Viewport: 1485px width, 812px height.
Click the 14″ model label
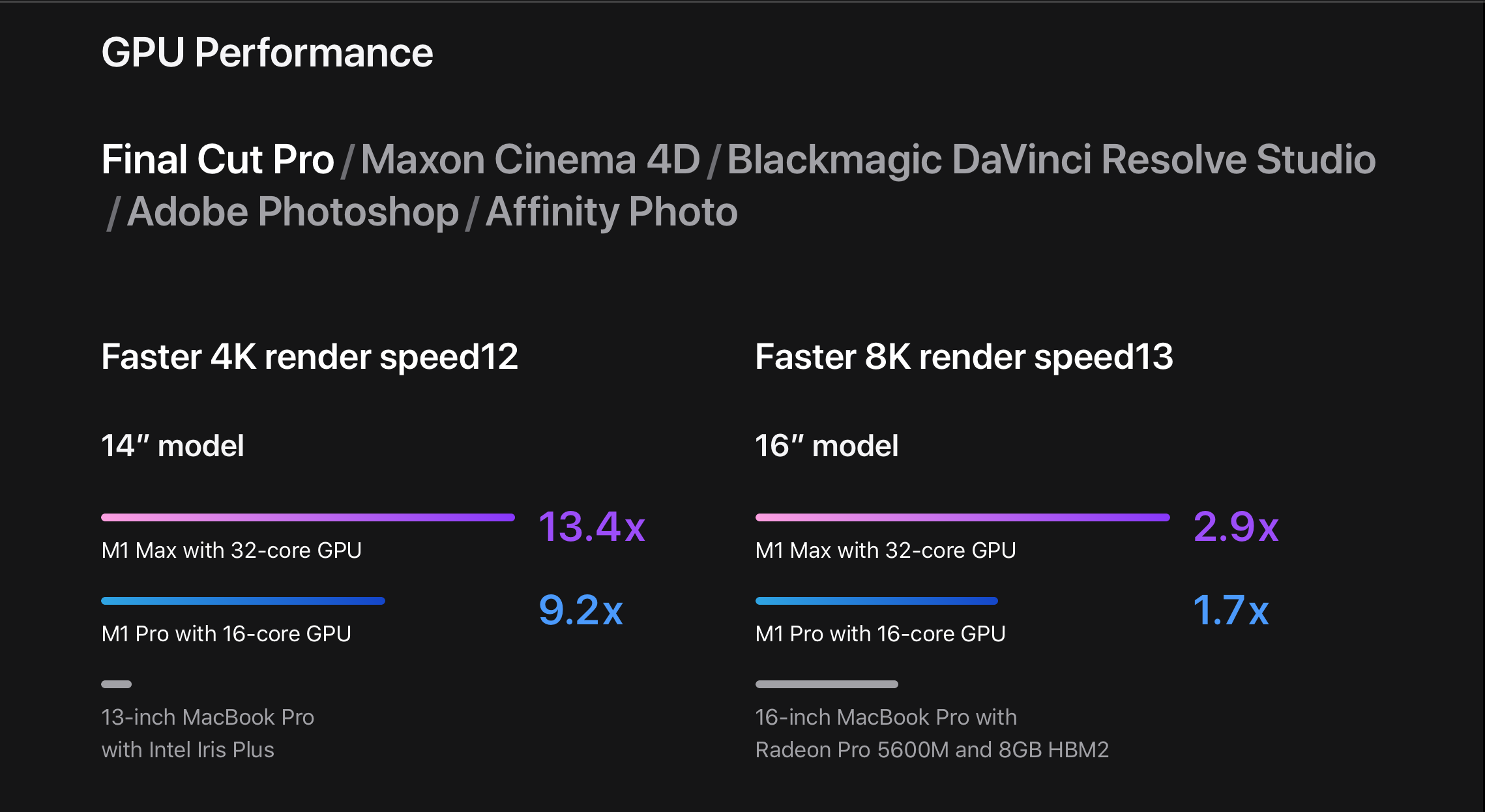(173, 446)
